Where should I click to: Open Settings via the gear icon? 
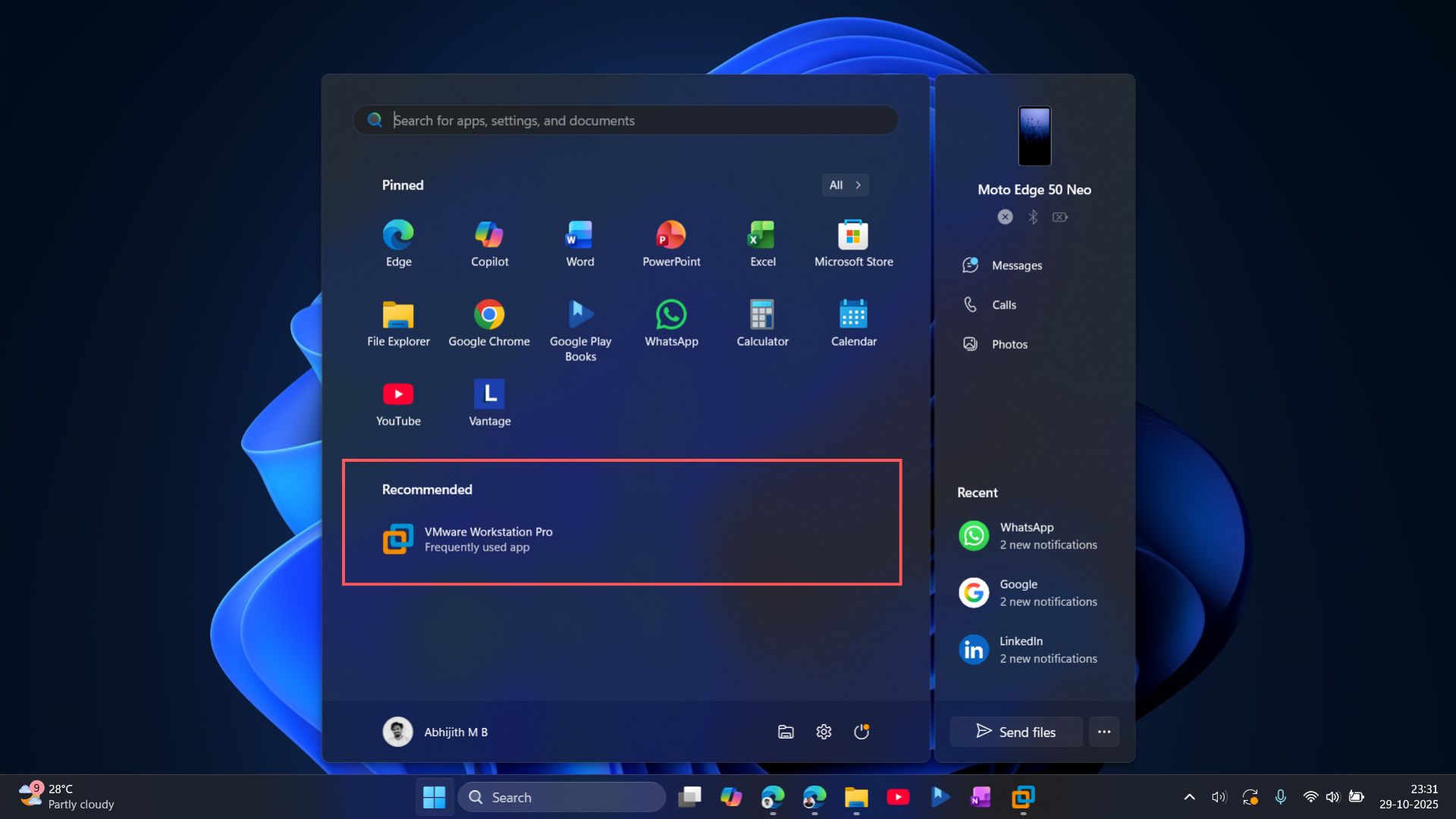(x=824, y=732)
